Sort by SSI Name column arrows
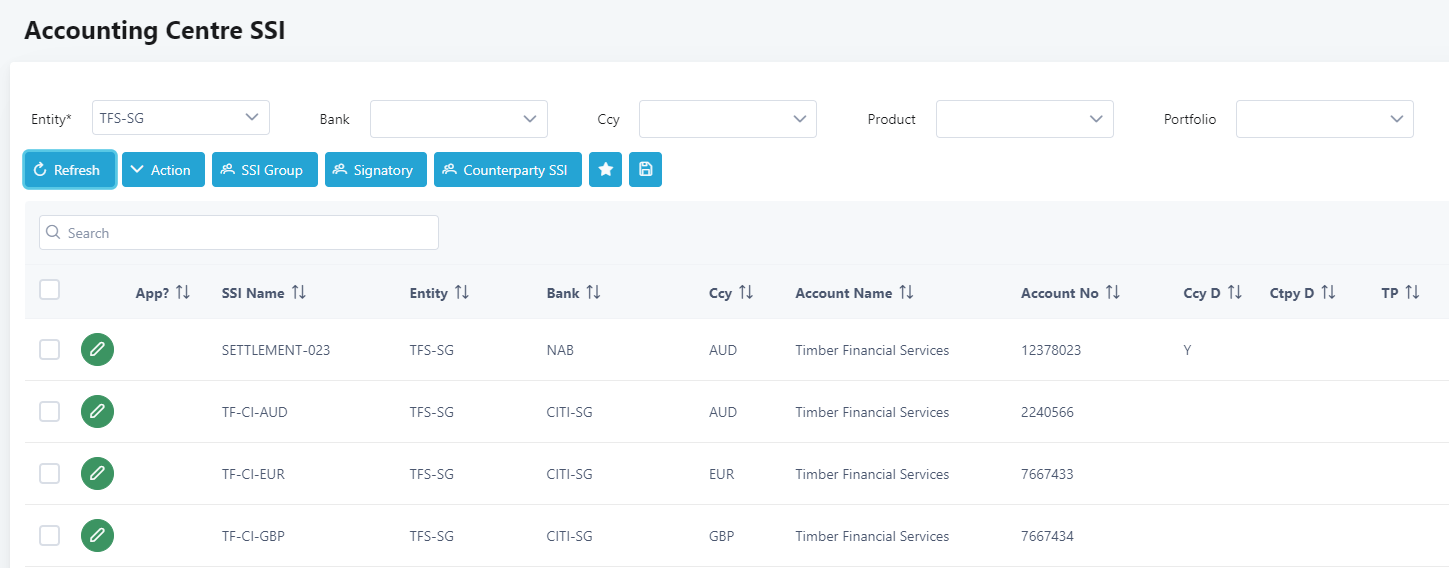The width and height of the screenshot is (1449, 568). (x=298, y=293)
